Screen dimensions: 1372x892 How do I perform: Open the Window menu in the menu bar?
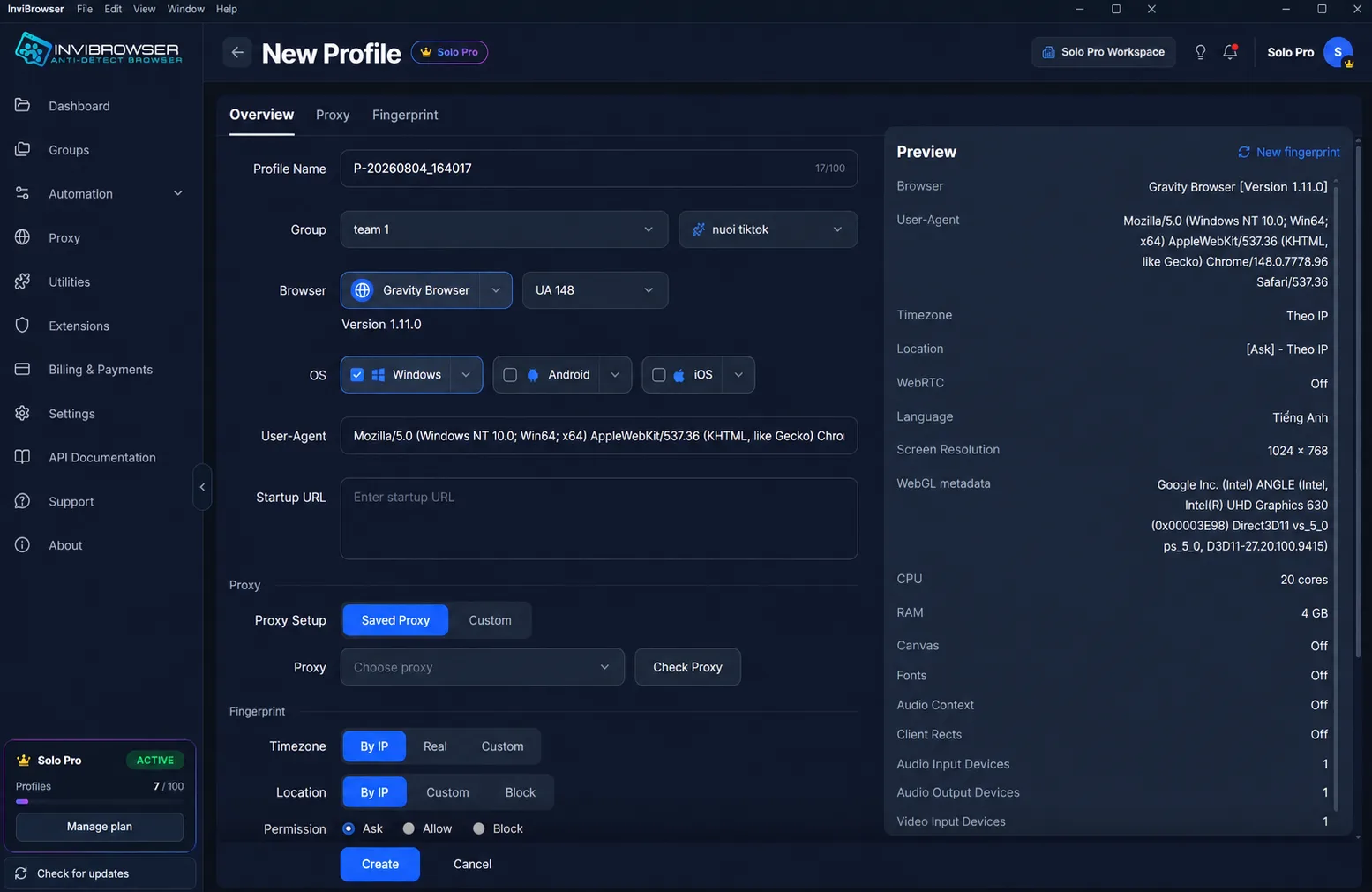(x=186, y=9)
